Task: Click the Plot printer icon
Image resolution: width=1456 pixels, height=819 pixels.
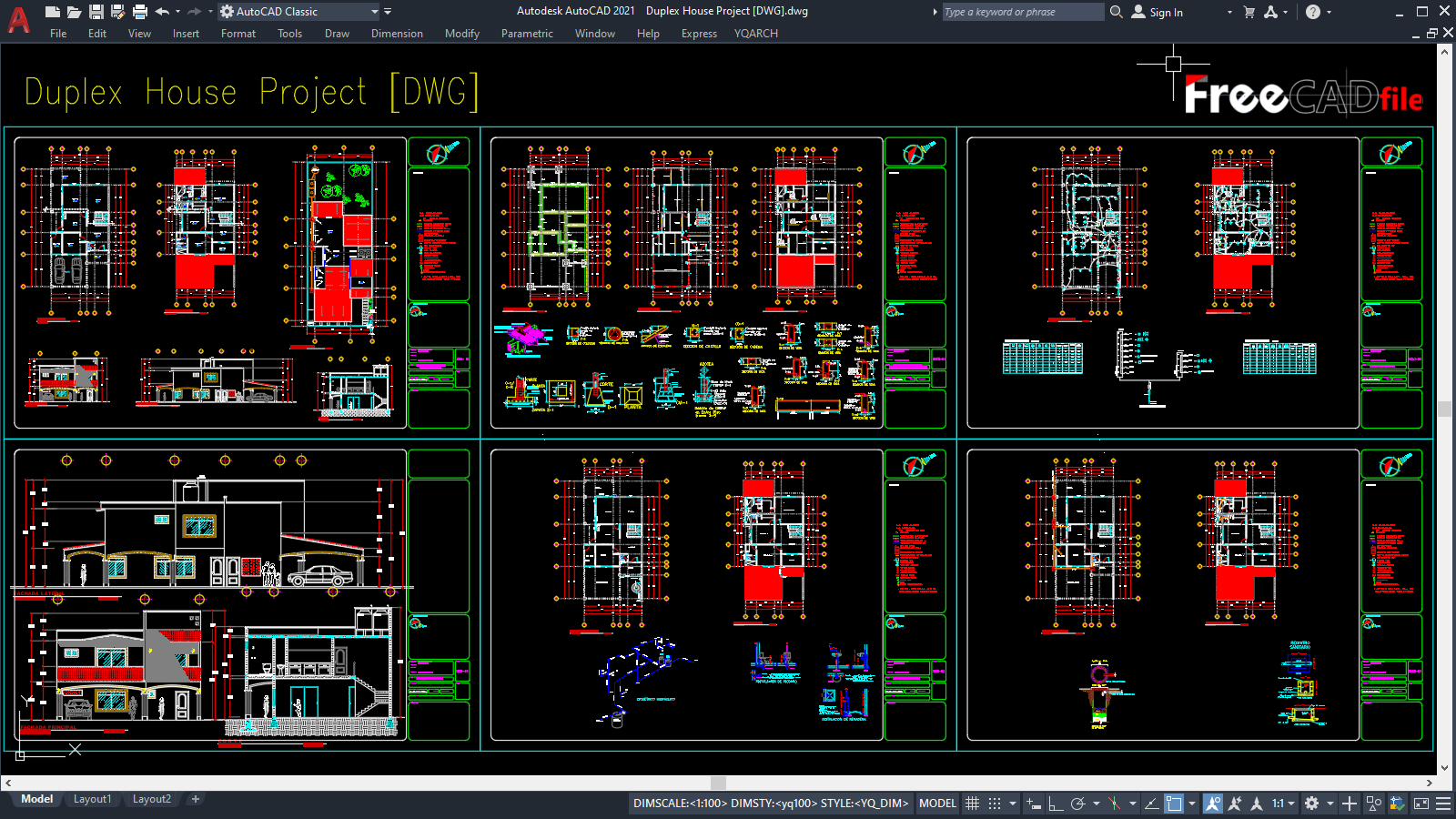Action: [139, 12]
